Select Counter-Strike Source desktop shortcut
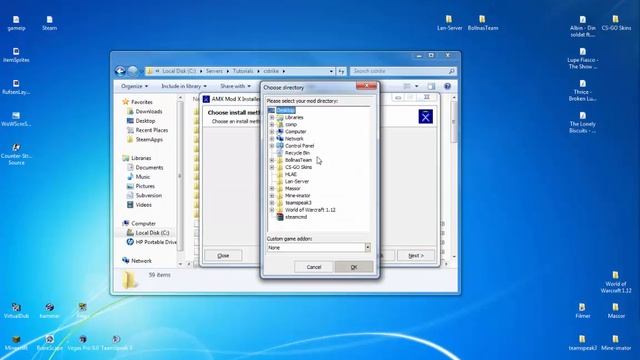This screenshot has width=640, height=360. [16, 154]
